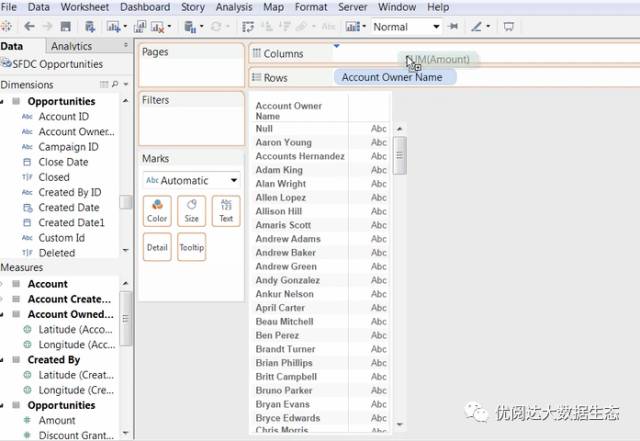Image resolution: width=640 pixels, height=441 pixels.
Task: Click the presentation mode icon in toolbar
Action: click(509, 27)
